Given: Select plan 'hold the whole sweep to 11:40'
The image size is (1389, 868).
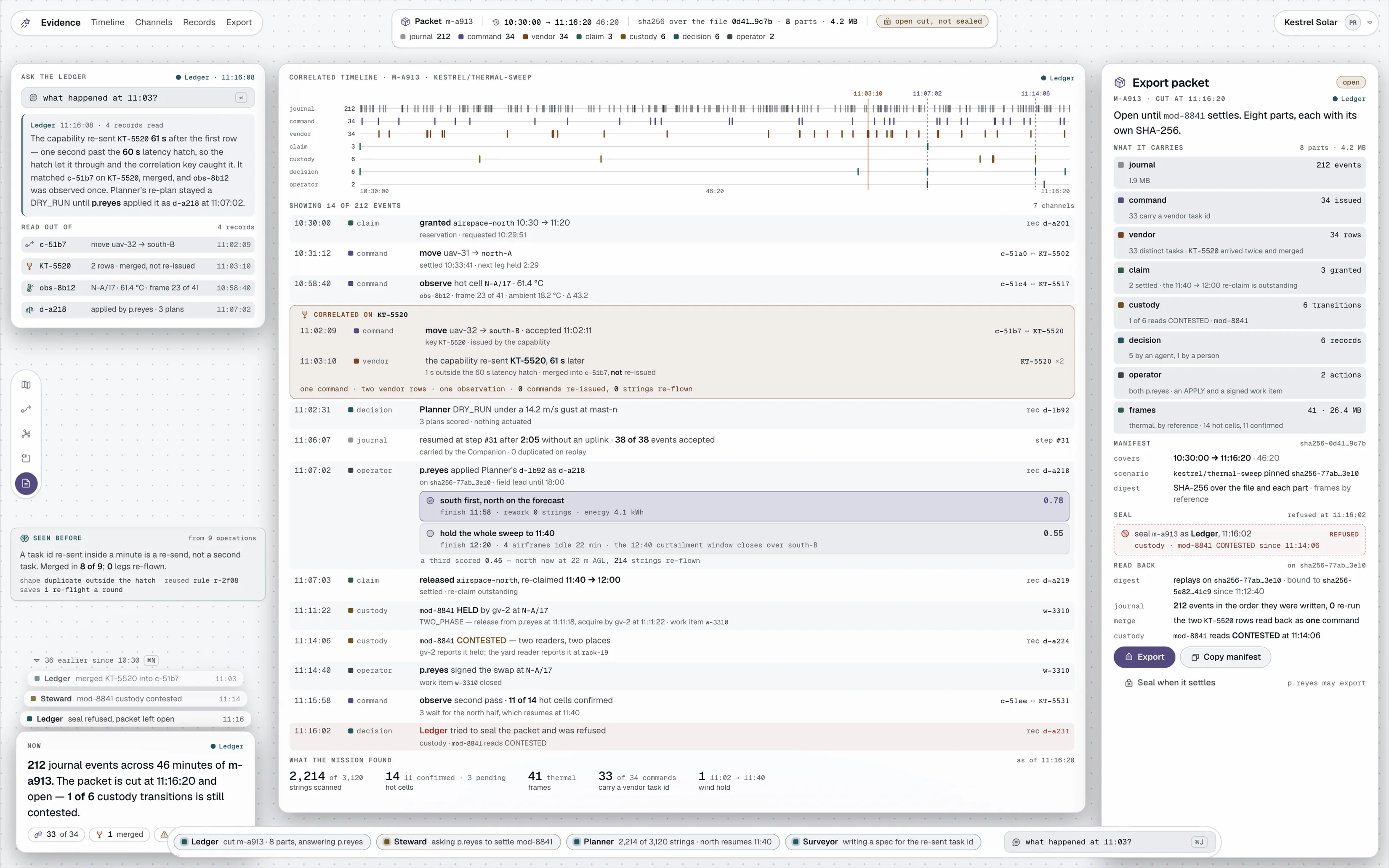Looking at the screenshot, I should click(x=744, y=539).
